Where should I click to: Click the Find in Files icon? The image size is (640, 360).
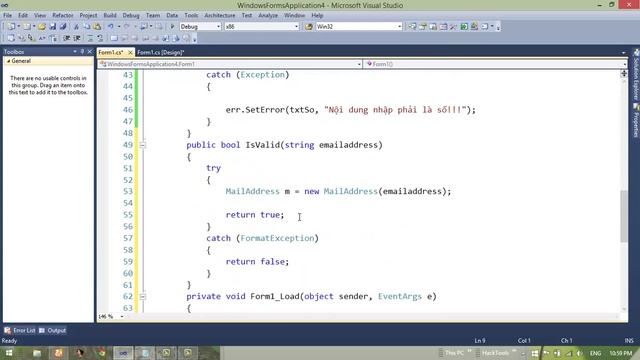click(309, 27)
